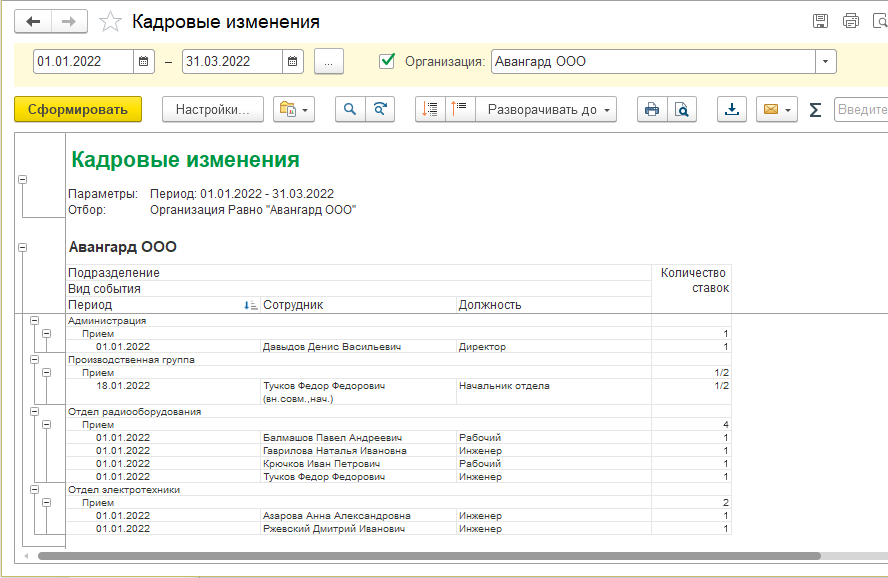
Task: Open print preview icon
Action: 682,109
